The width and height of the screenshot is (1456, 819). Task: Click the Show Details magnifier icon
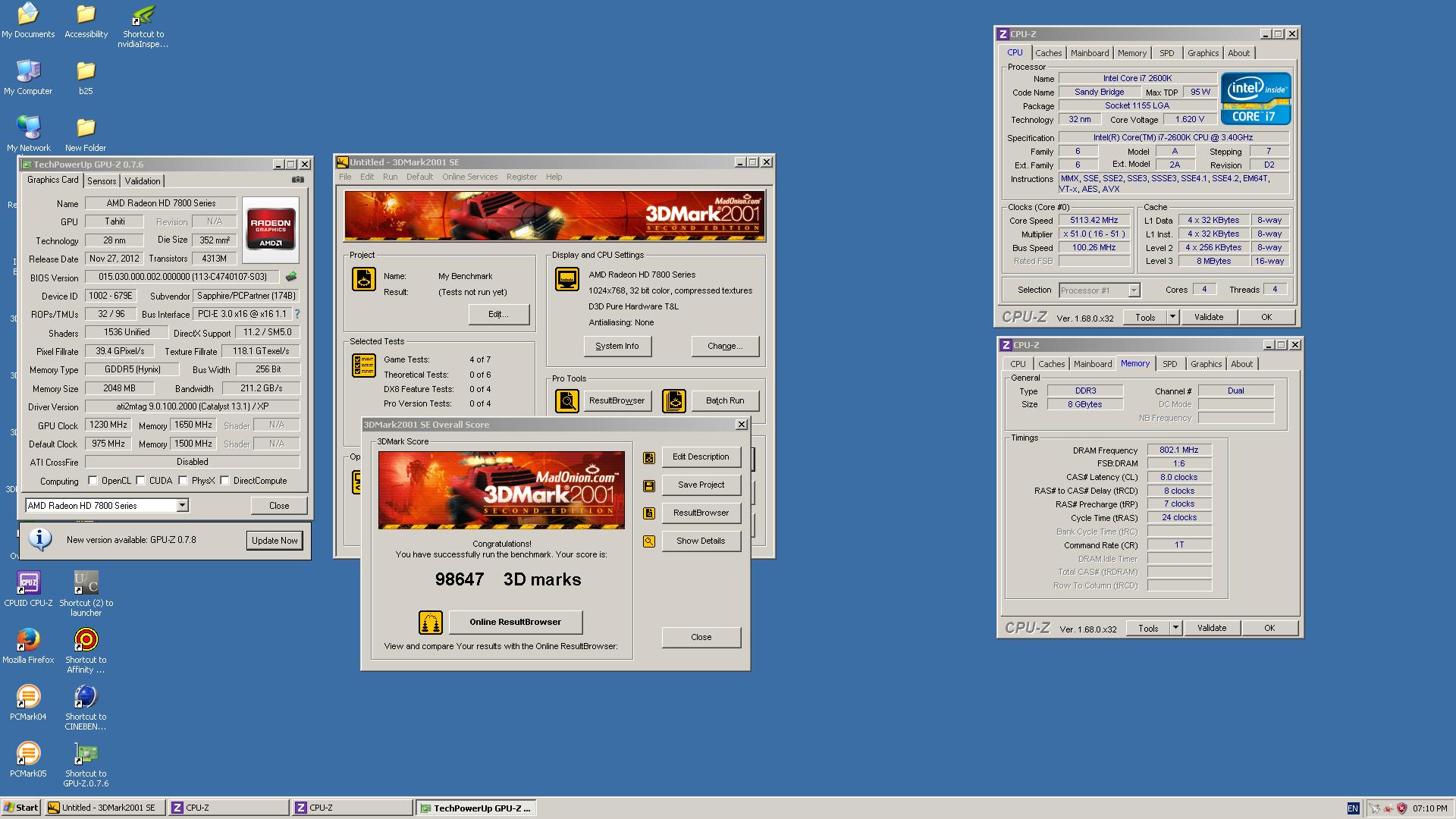649,541
